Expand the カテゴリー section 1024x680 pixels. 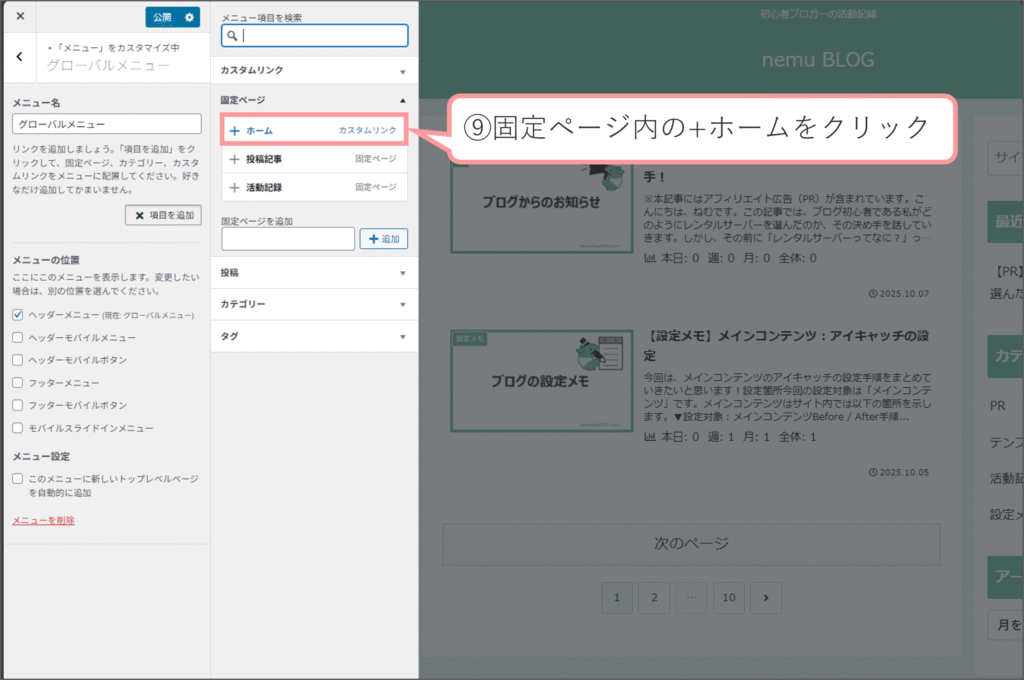(314, 304)
